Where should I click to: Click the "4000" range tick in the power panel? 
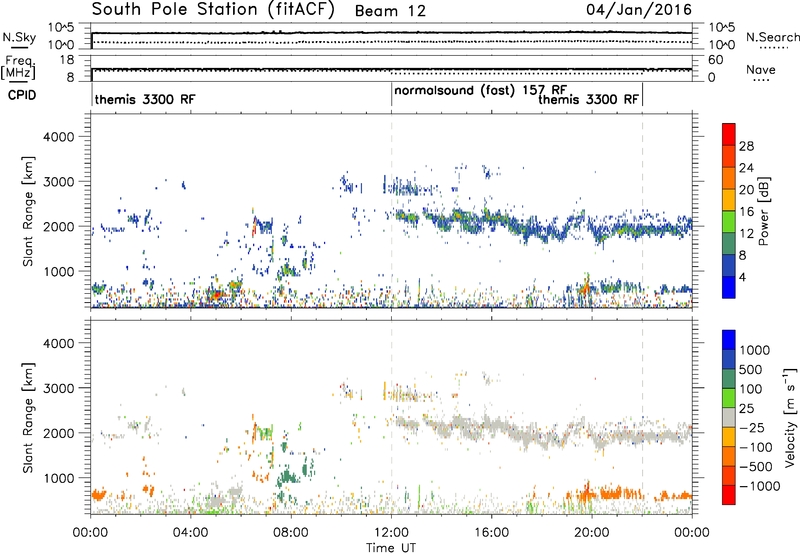point(58,137)
